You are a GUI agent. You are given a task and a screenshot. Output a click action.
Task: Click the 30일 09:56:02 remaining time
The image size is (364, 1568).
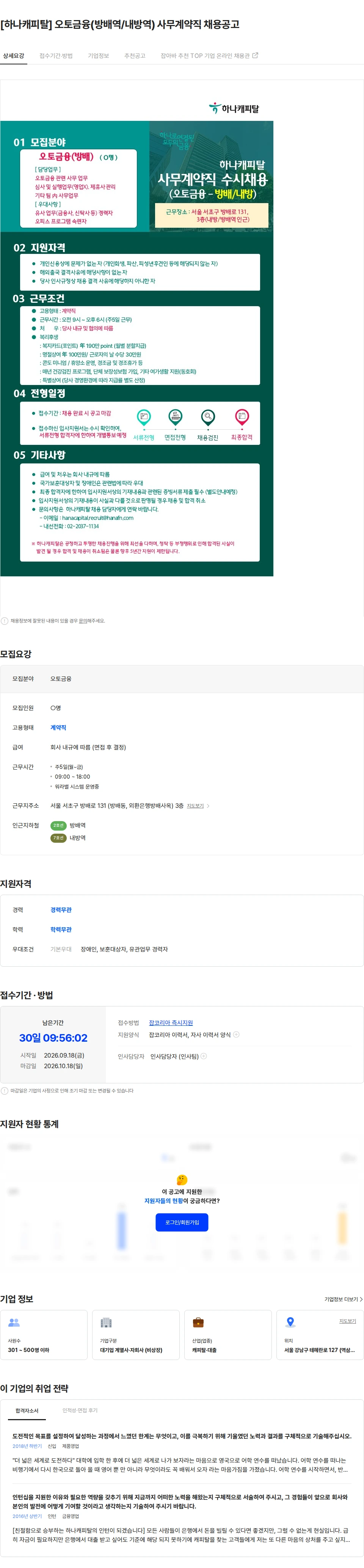coord(53,1038)
